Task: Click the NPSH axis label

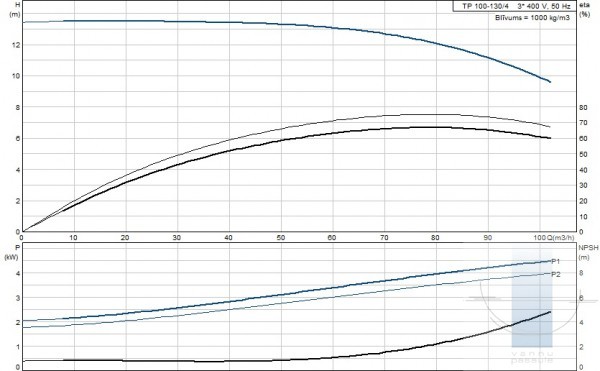Action: pyautogui.click(x=588, y=248)
